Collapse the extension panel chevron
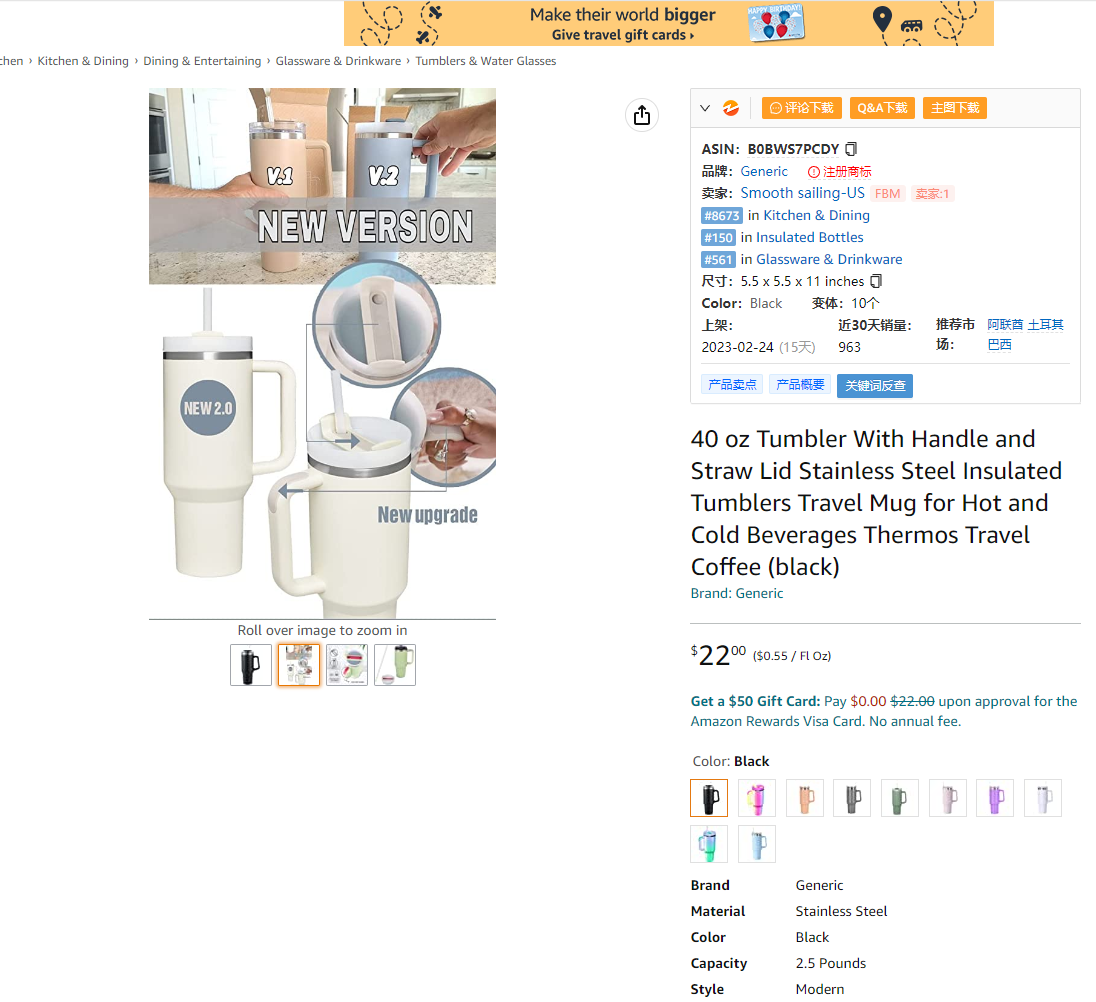1096x1002 pixels. coord(705,108)
